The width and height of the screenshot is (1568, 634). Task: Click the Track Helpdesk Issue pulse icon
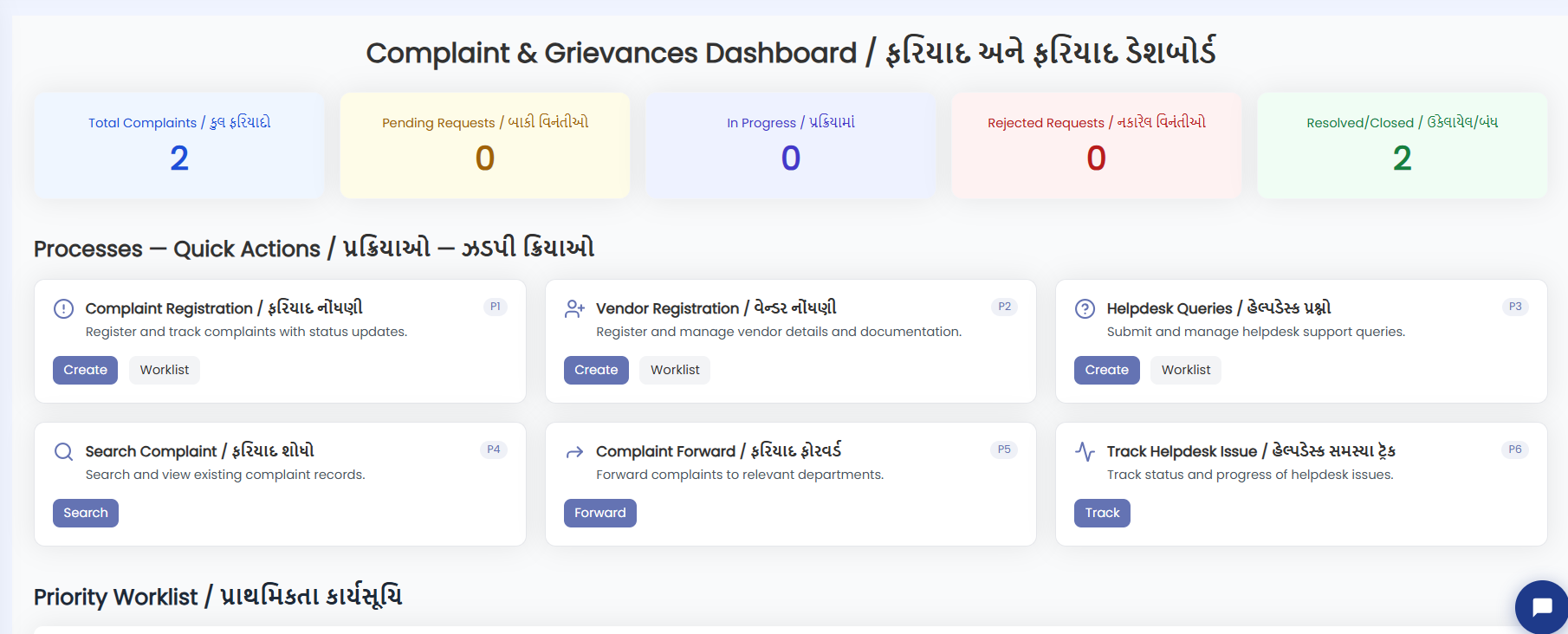click(1085, 451)
